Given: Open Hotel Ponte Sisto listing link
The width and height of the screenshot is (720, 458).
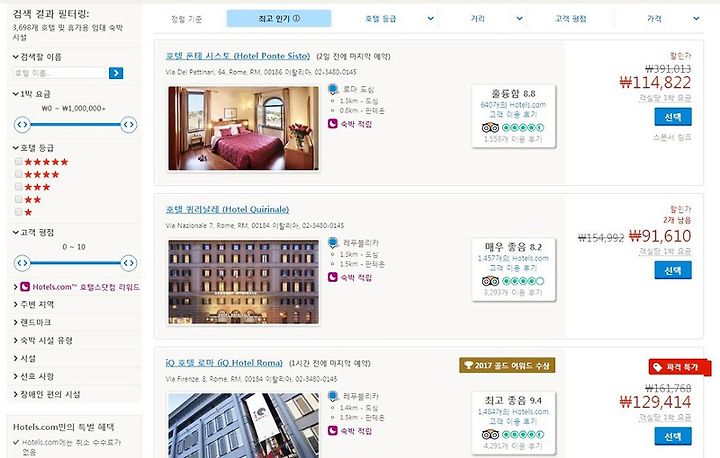Looking at the screenshot, I should click(237, 56).
